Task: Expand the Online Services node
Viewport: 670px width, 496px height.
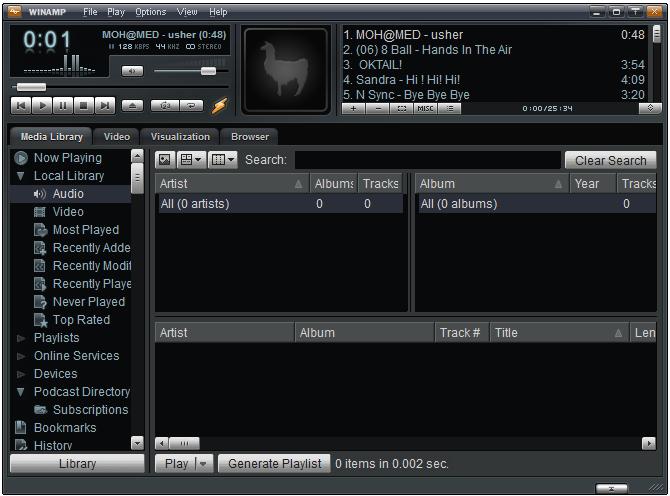Action: 21,356
